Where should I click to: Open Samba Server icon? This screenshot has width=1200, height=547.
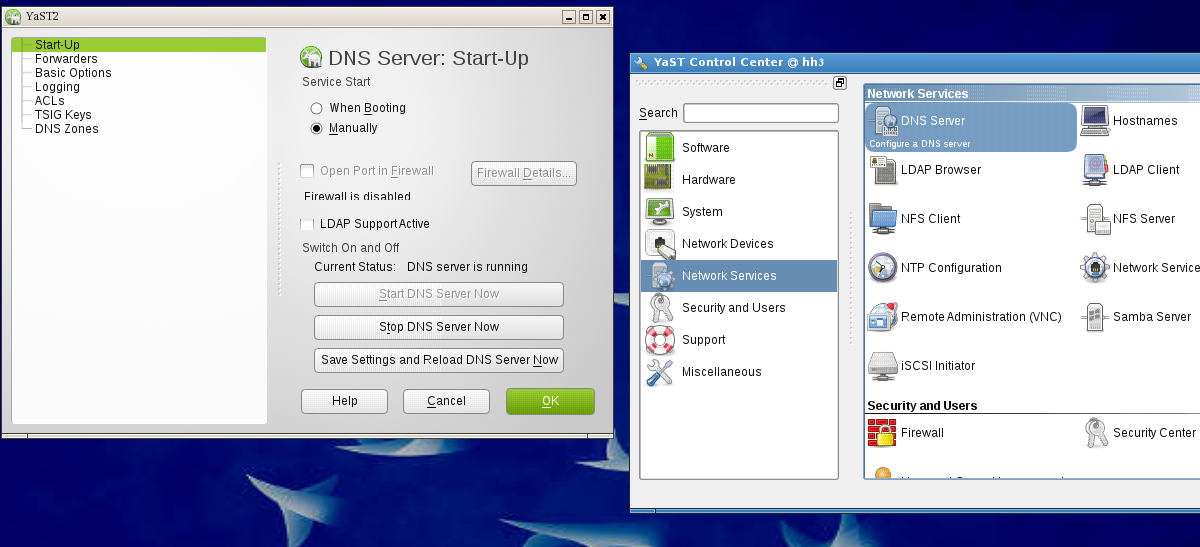[1095, 317]
